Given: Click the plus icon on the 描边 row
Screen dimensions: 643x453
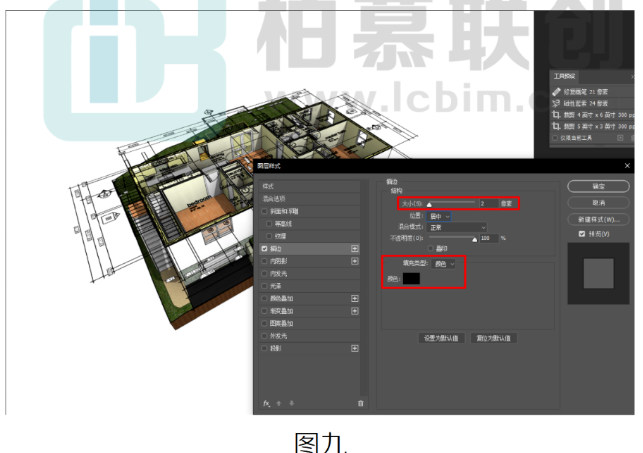Looking at the screenshot, I should click(355, 249).
